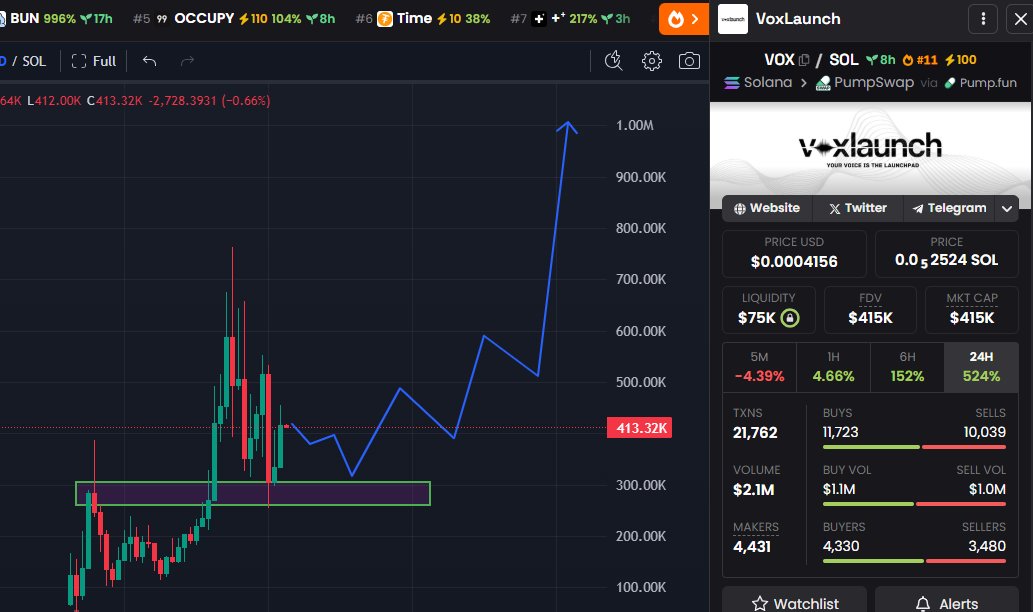Click the Solana chain link
The height and width of the screenshot is (612, 1033).
[758, 82]
